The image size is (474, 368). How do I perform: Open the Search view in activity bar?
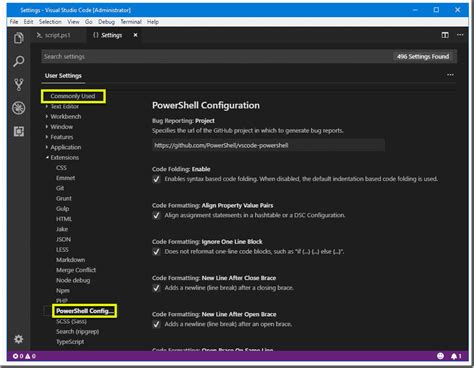[19, 61]
